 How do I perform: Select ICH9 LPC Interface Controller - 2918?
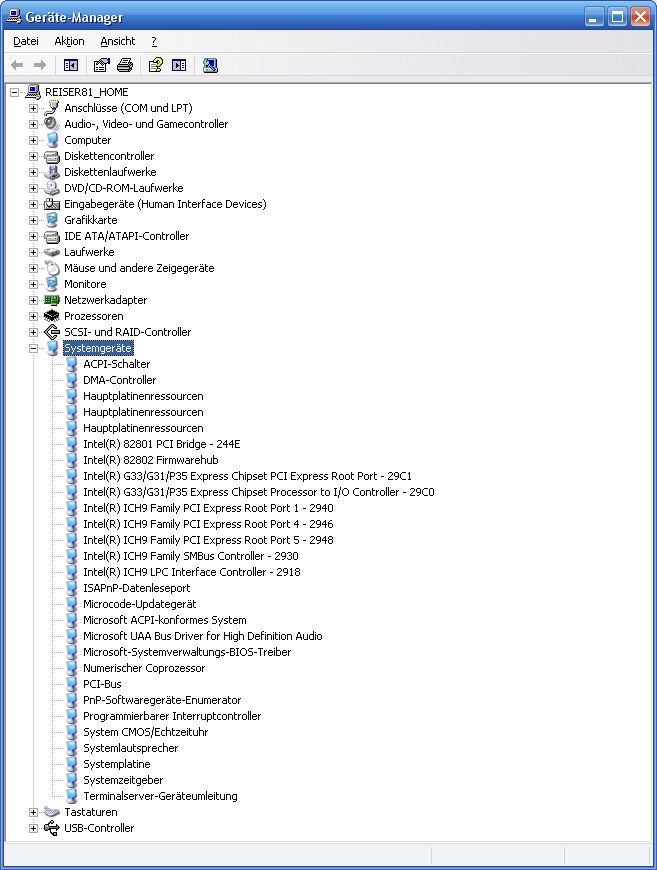coord(191,572)
